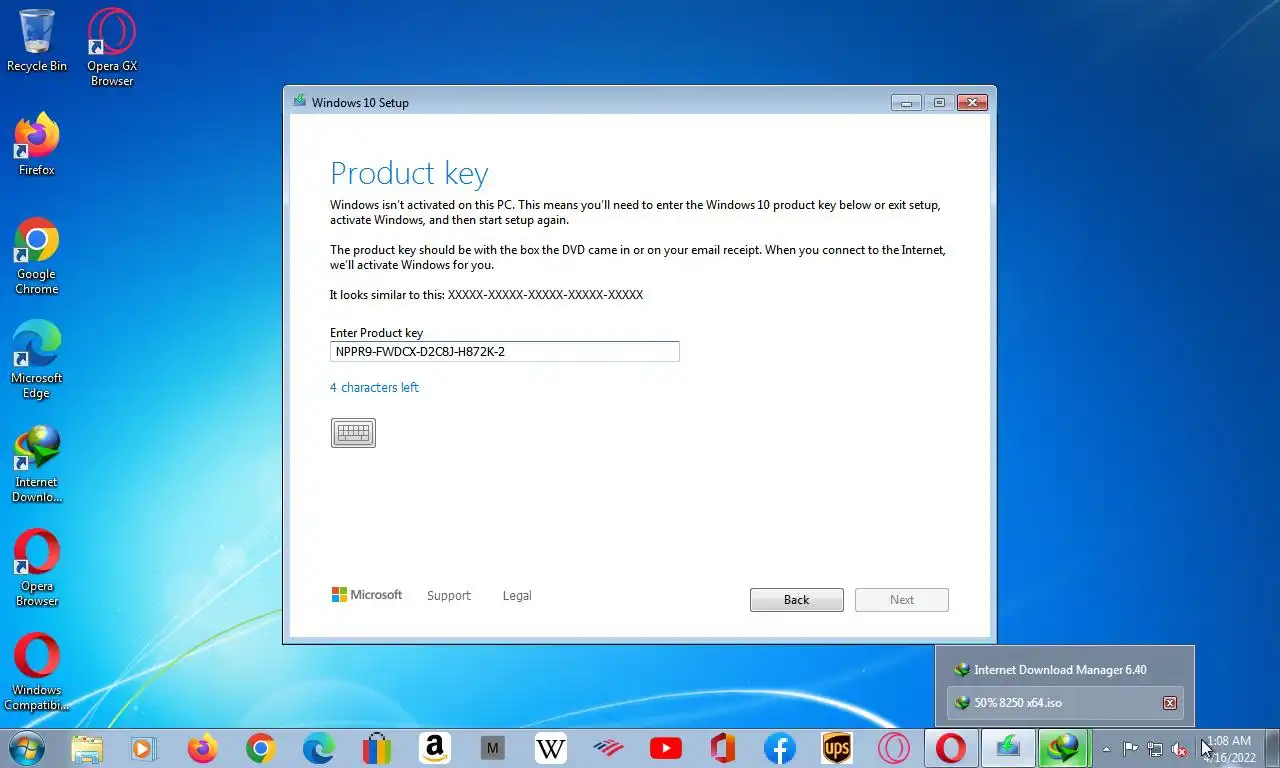Open Internet Download Manager desktop shortcut

point(37,464)
